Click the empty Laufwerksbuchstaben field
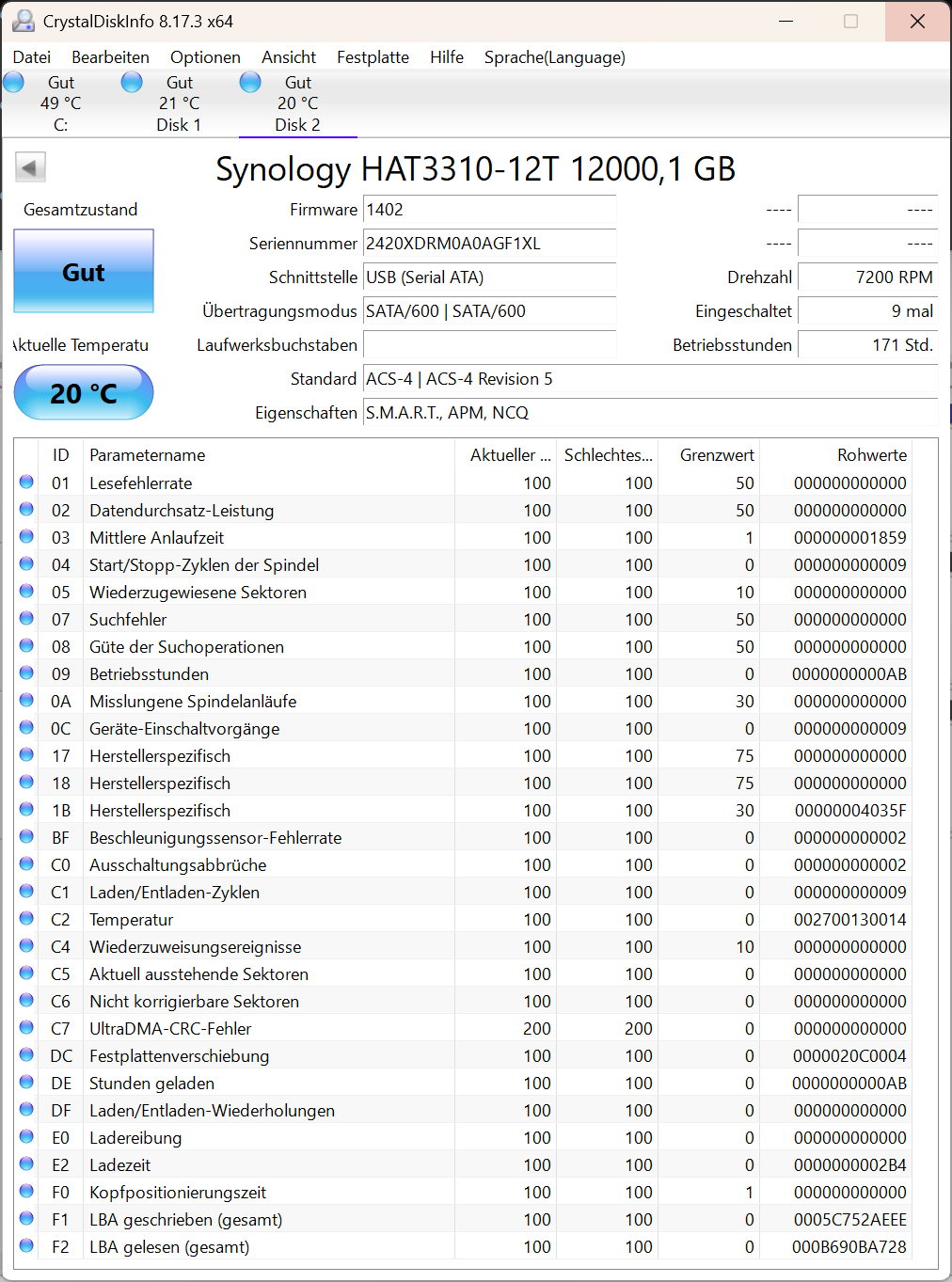 tap(489, 345)
